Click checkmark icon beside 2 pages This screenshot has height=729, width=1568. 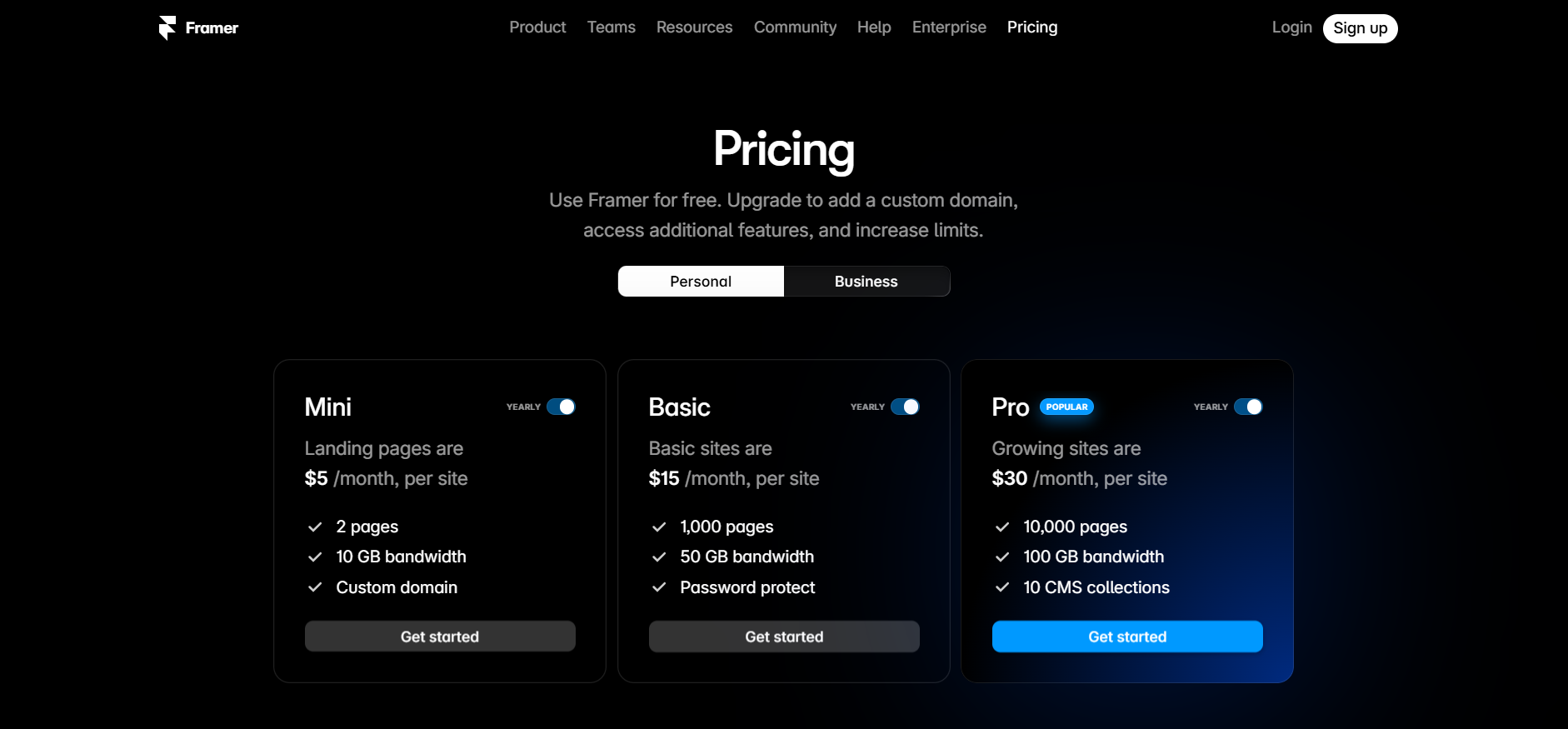[315, 527]
